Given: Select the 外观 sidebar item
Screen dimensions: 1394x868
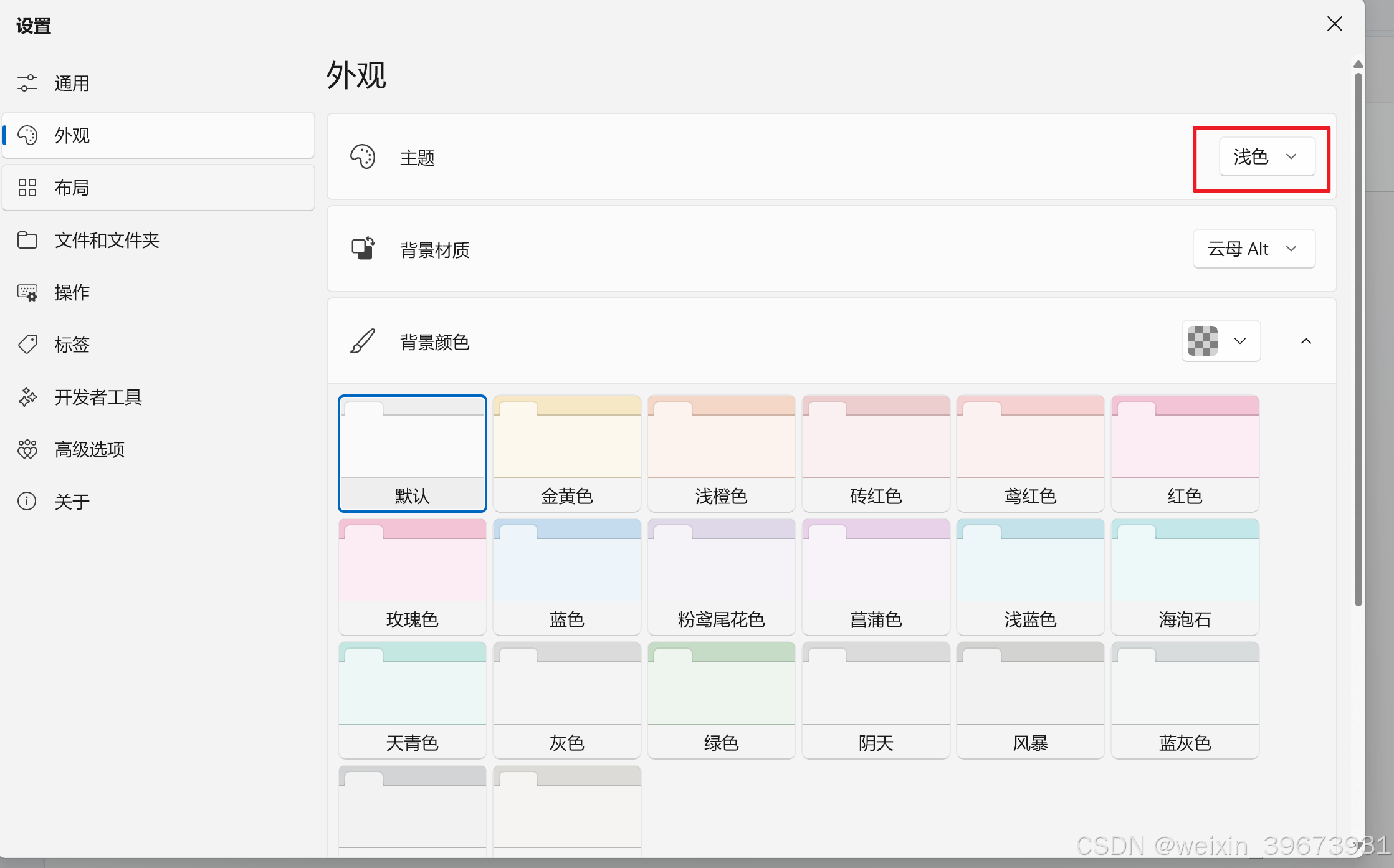Looking at the screenshot, I should 158,135.
